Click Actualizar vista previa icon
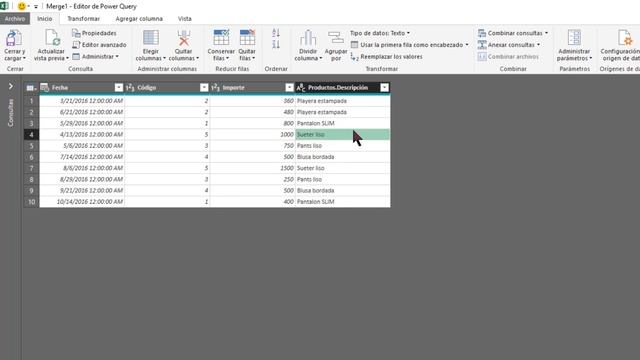 pyautogui.click(x=52, y=38)
